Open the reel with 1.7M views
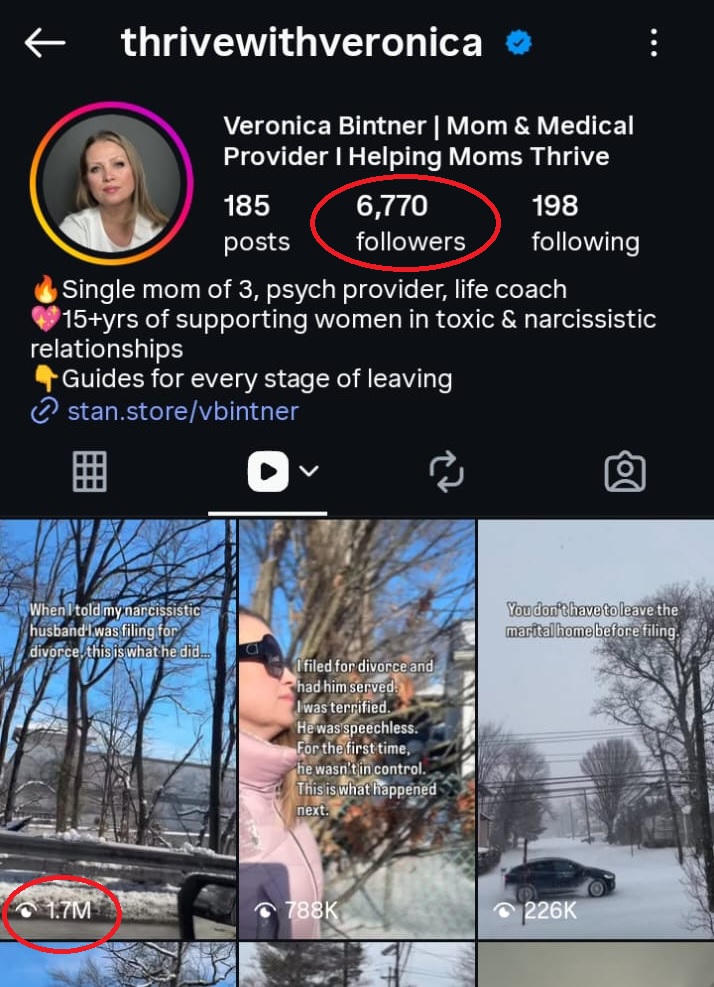 coord(118,729)
